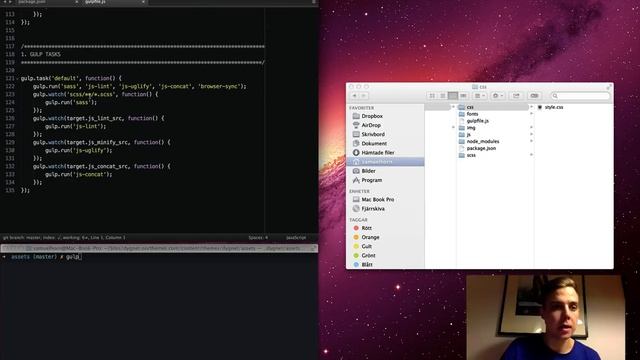Switch Finder to Cover Flow view
The width and height of the screenshot is (640, 360).
pyautogui.click(x=463, y=96)
